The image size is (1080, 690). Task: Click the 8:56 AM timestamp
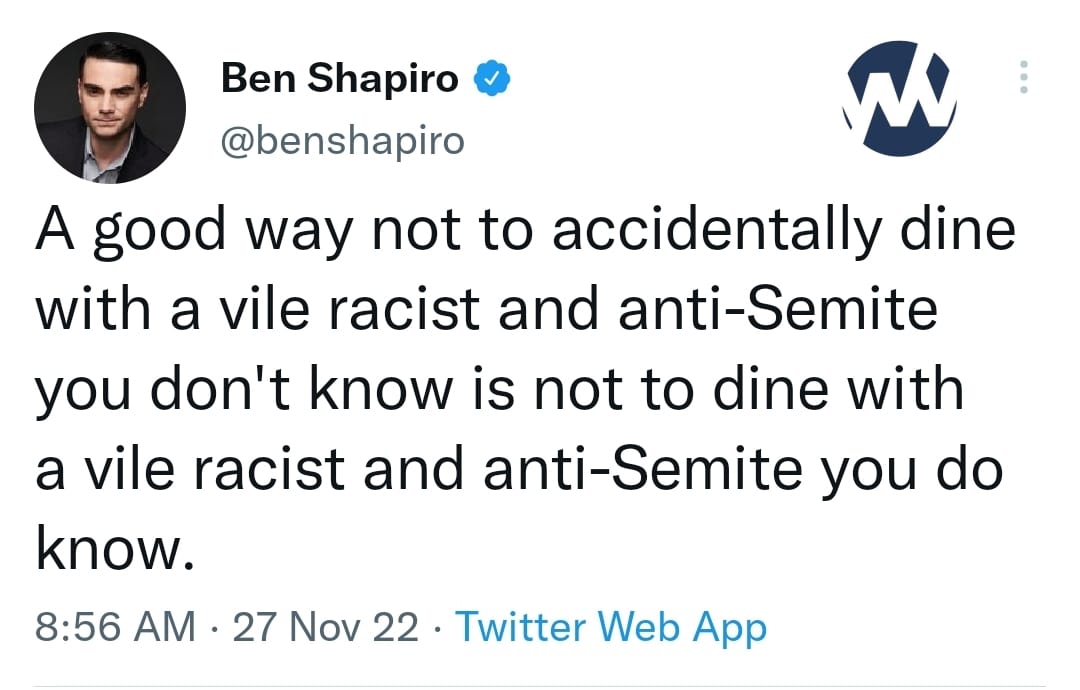click(x=115, y=628)
